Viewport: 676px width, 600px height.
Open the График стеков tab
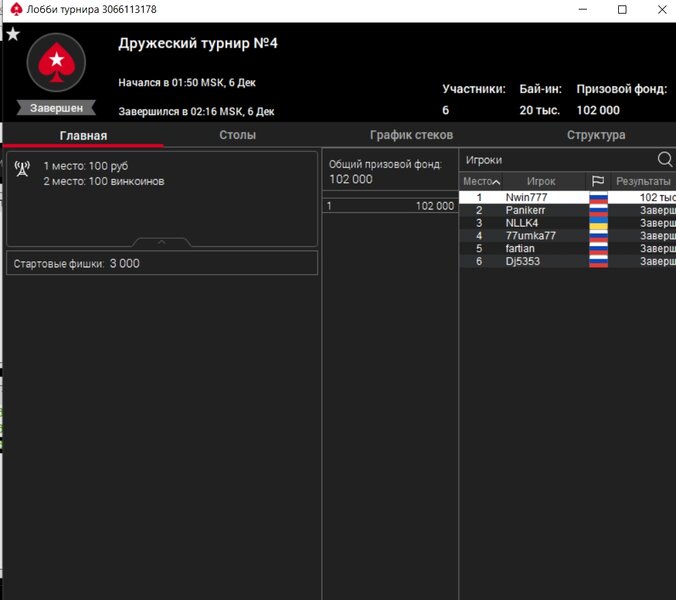[x=411, y=135]
